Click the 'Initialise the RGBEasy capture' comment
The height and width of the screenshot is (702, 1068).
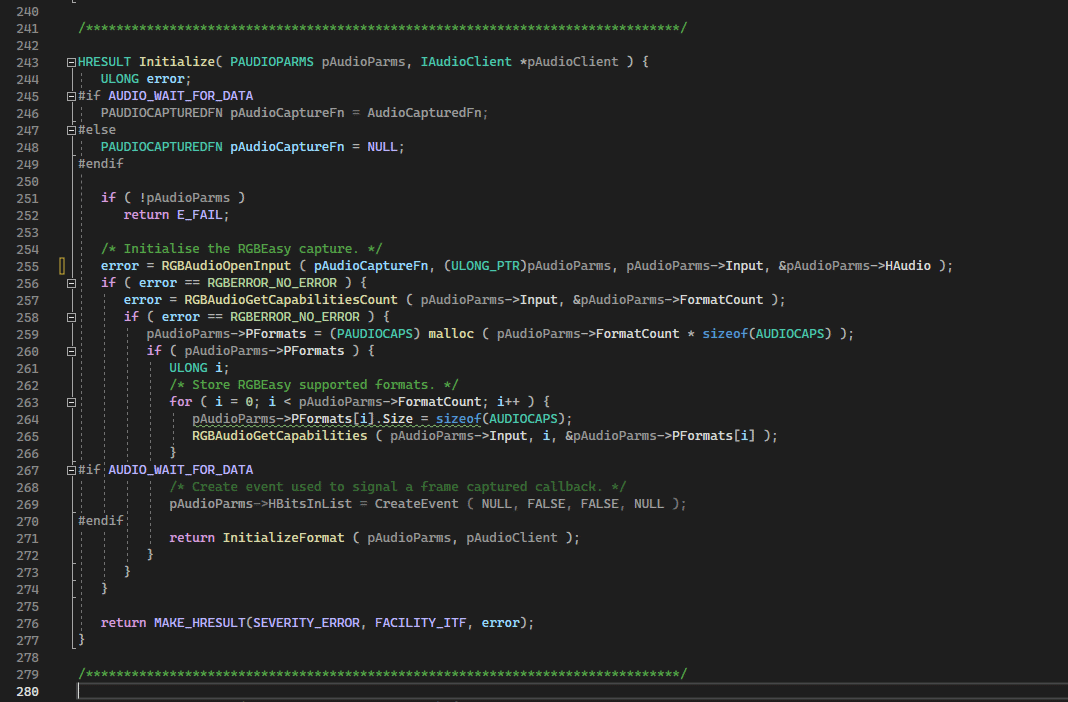[241, 249]
